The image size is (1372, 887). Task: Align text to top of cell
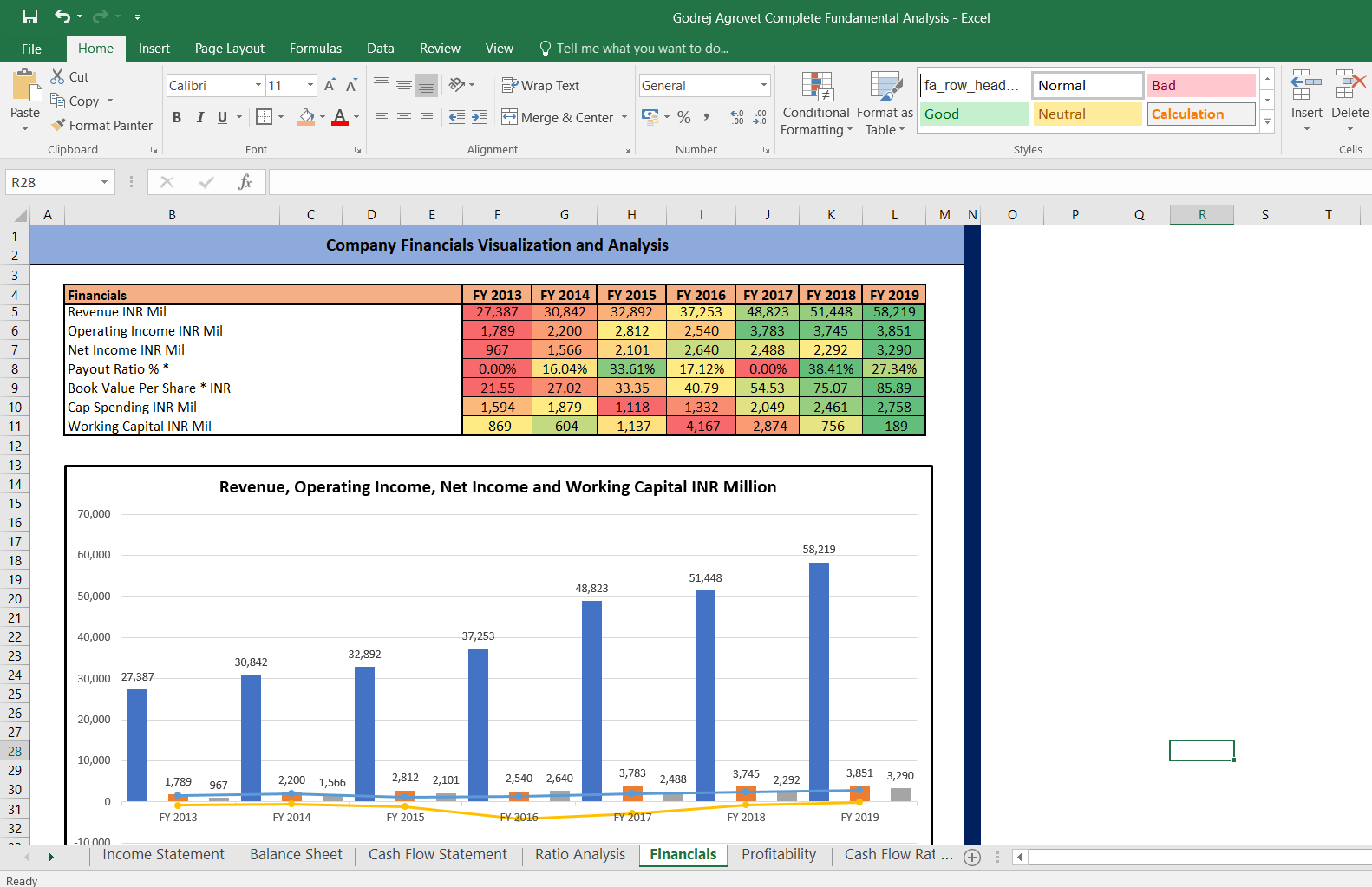tap(382, 84)
